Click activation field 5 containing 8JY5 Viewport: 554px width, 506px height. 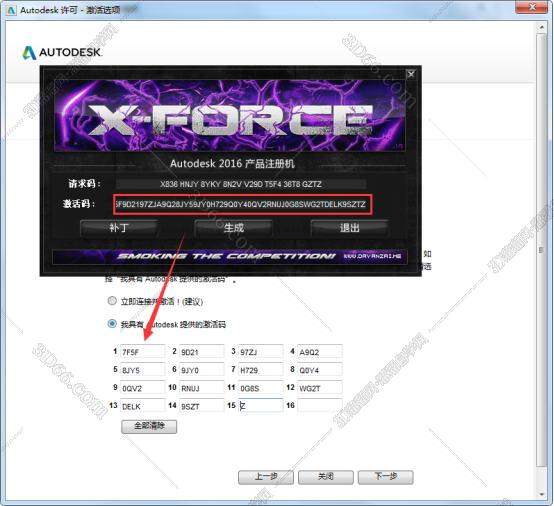142,370
